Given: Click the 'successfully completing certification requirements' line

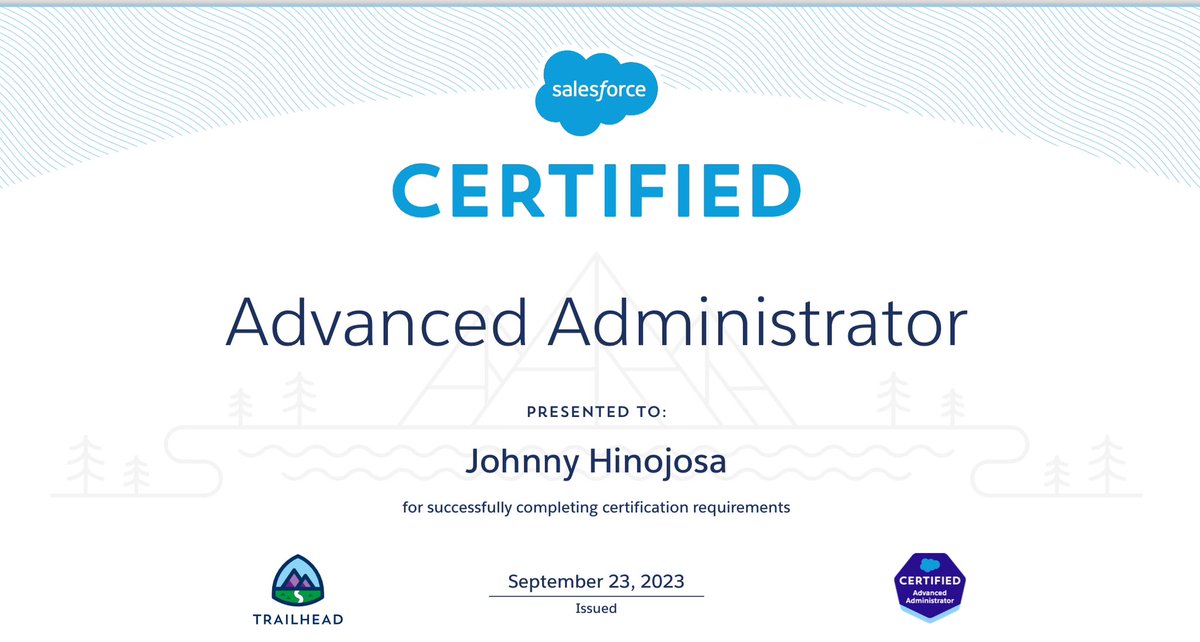Looking at the screenshot, I should tap(596, 508).
